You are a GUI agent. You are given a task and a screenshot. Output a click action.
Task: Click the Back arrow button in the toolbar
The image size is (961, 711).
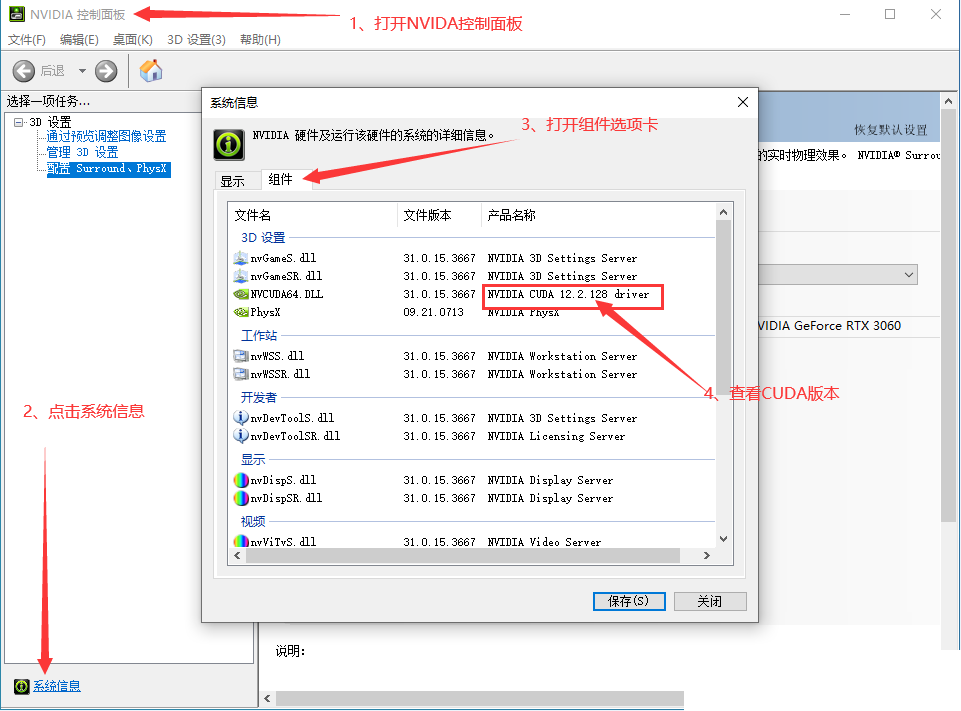[24, 71]
